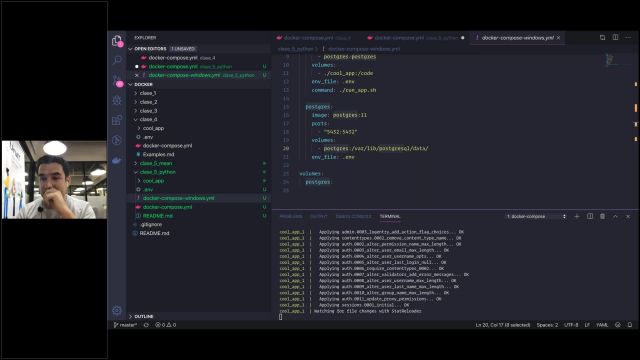The width and height of the screenshot is (640, 360).
Task: Close the docker-compose-windows.yml tab
Action: coord(558,38)
